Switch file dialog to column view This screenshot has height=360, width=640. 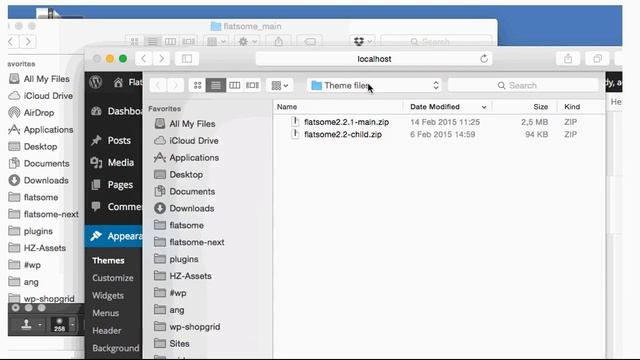coord(234,85)
